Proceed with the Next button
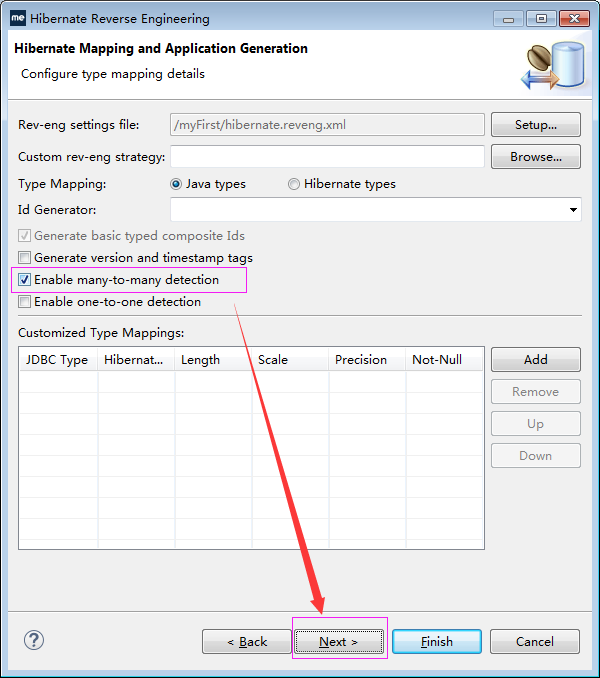 pyautogui.click(x=339, y=642)
